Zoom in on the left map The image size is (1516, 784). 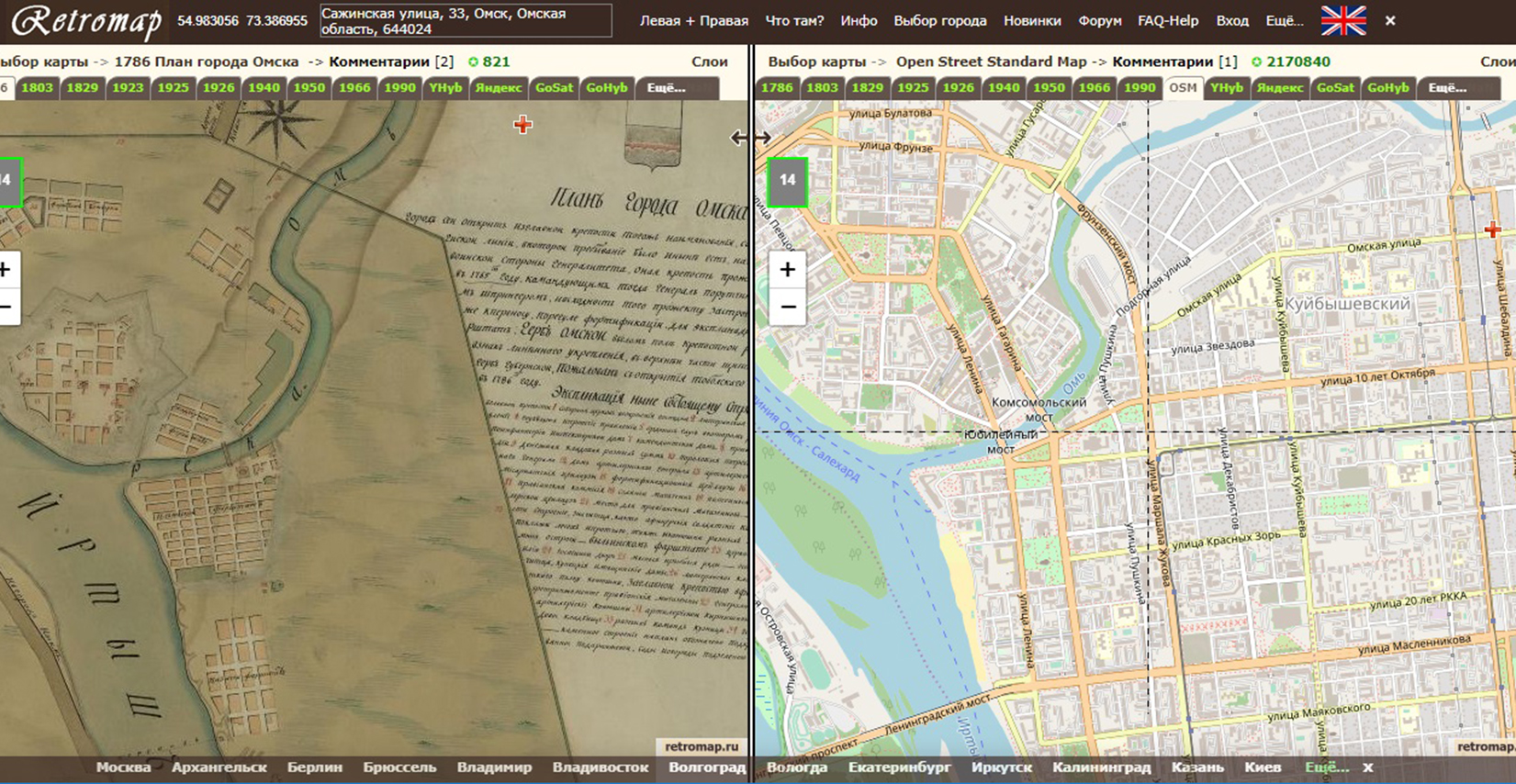click(x=7, y=269)
